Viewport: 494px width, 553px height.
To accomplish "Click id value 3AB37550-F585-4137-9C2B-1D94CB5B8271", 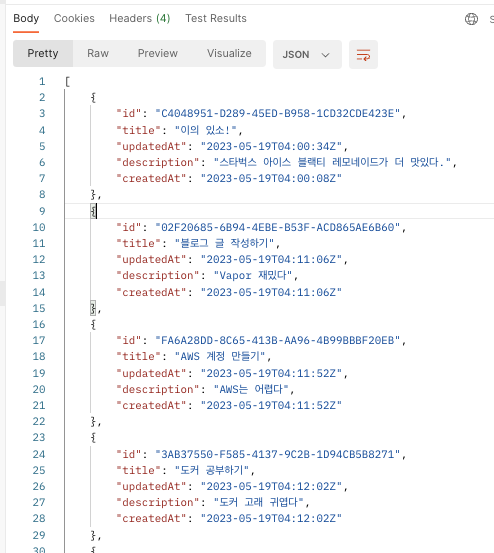I will coord(278,454).
